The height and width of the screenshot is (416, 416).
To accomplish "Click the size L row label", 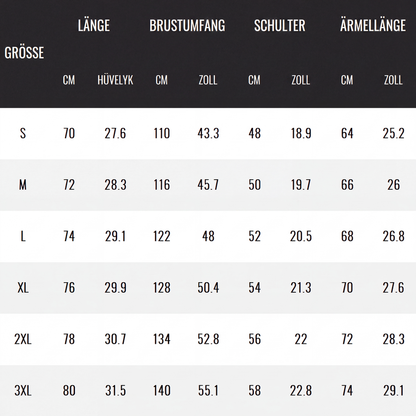I will [x=23, y=236].
